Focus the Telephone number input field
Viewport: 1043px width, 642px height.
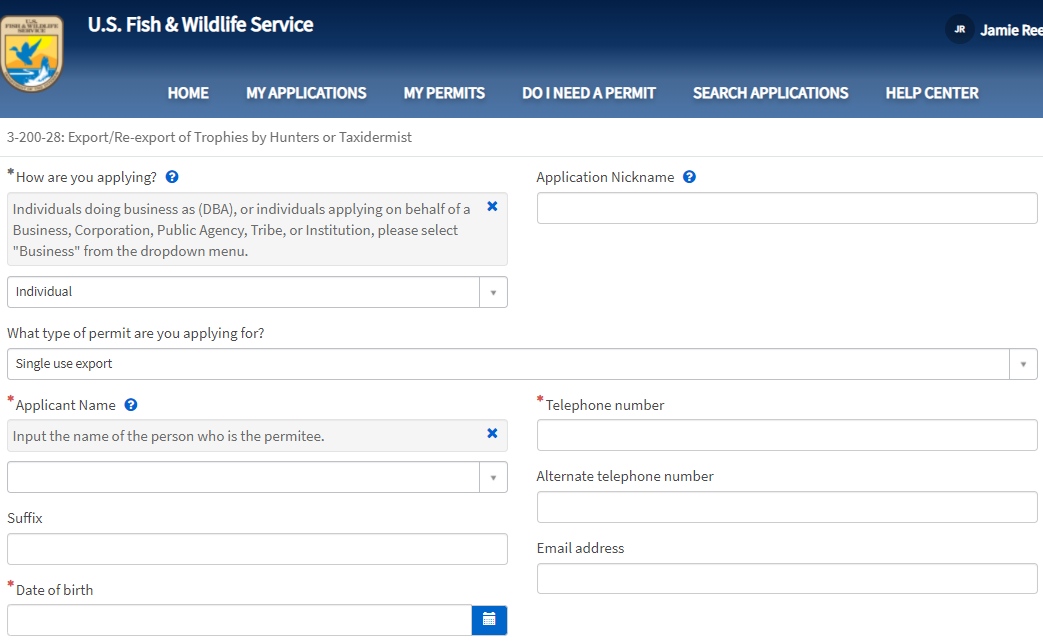(787, 435)
